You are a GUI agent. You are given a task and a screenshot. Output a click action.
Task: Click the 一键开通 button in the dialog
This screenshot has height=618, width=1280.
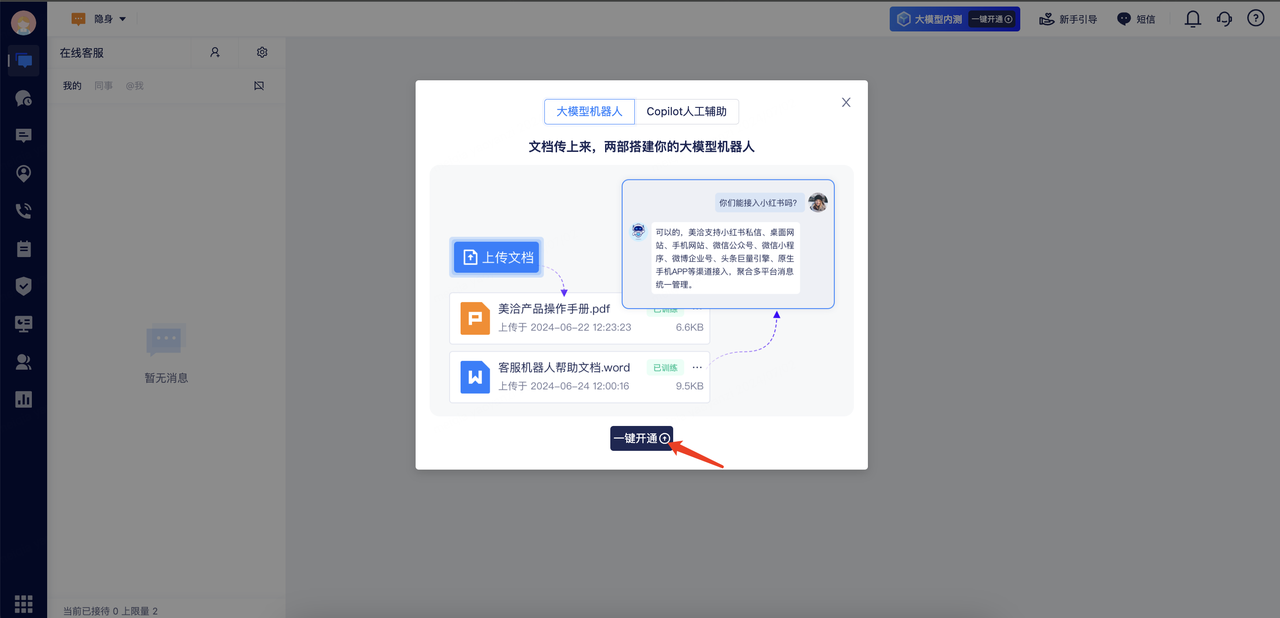tap(642, 438)
